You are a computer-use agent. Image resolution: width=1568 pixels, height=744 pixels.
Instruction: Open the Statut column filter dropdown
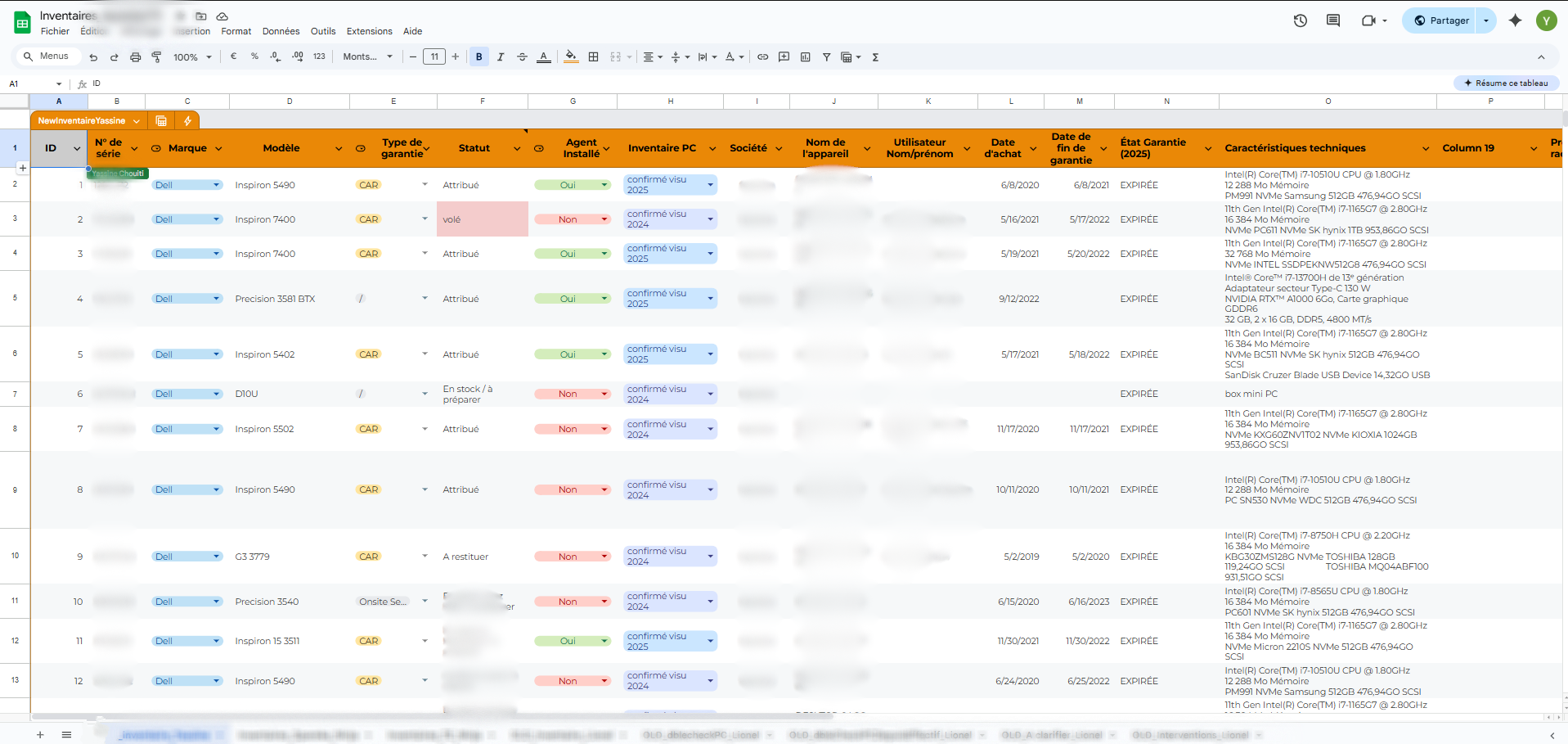[516, 149]
